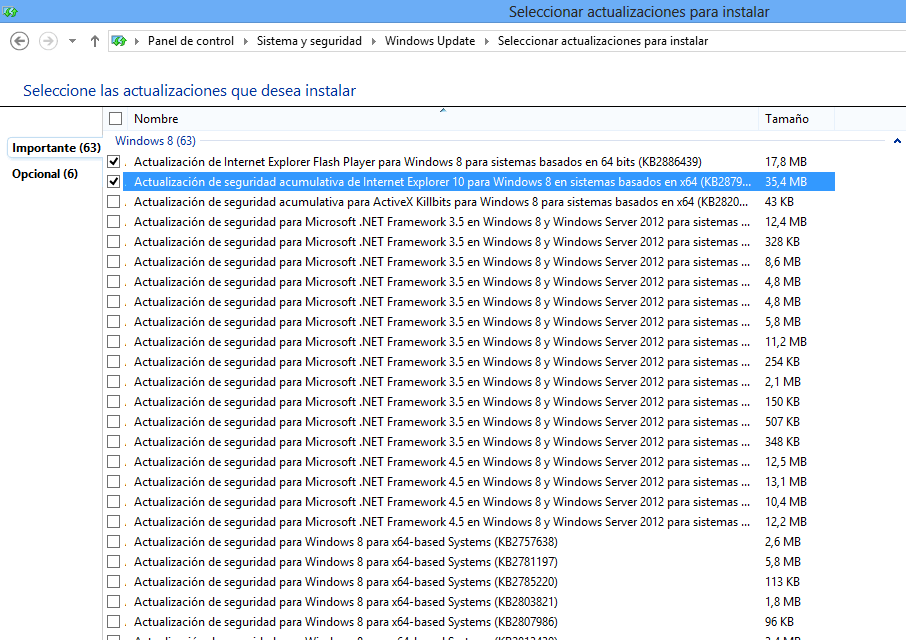Image resolution: width=906 pixels, height=640 pixels.
Task: Sort by the Tamaño column header
Action: coord(787,119)
